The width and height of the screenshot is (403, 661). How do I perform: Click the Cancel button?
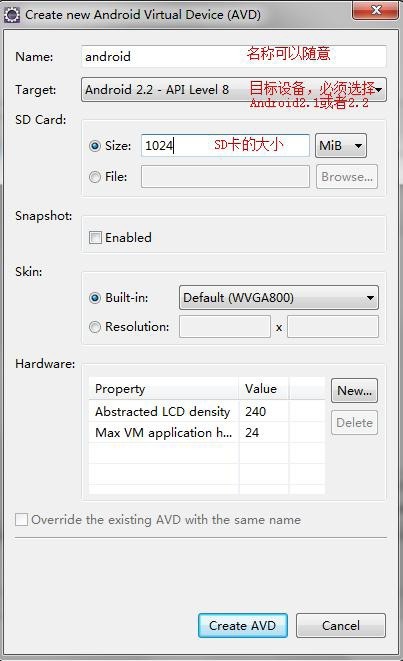point(341,626)
